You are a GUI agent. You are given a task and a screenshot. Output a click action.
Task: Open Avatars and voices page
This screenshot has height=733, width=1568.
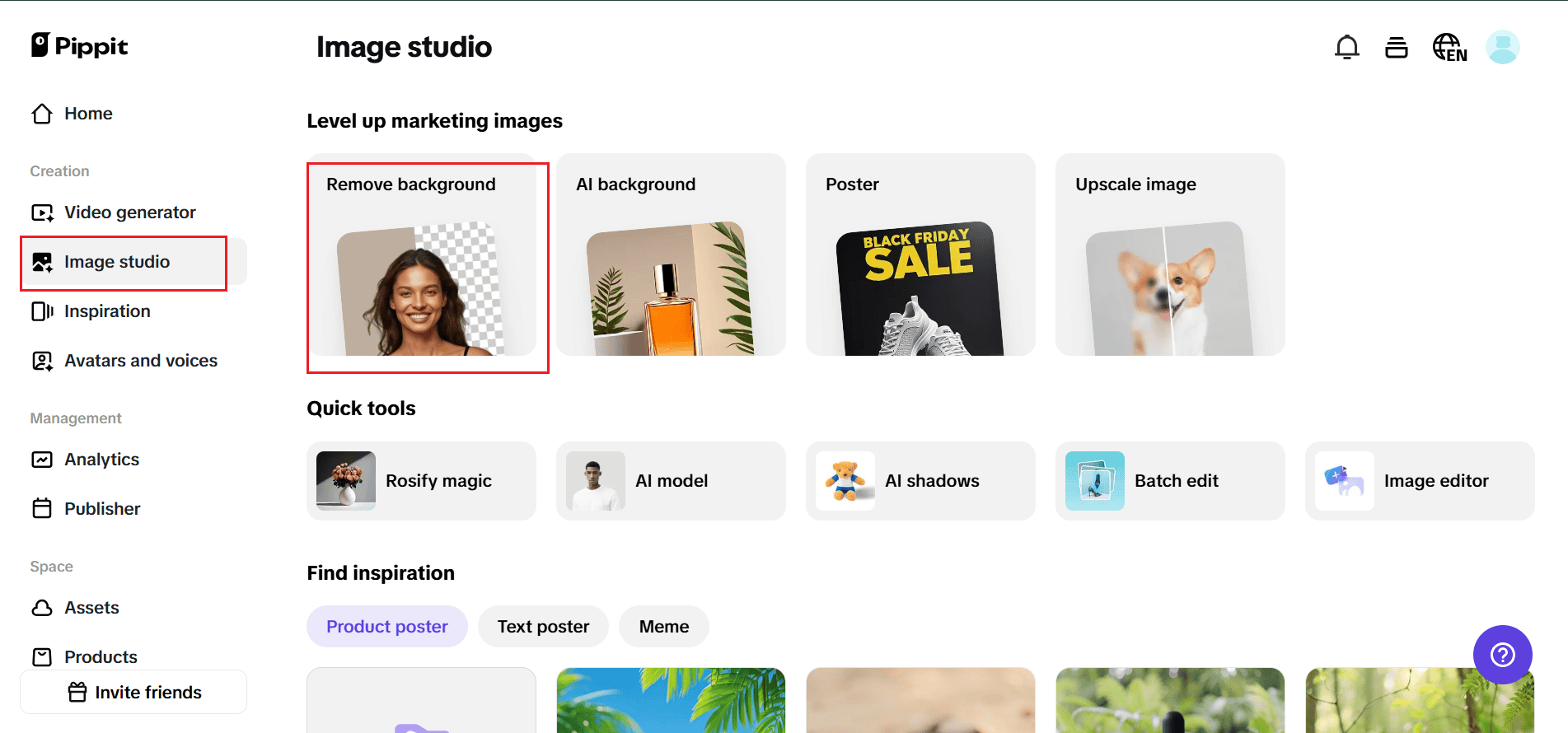133,361
